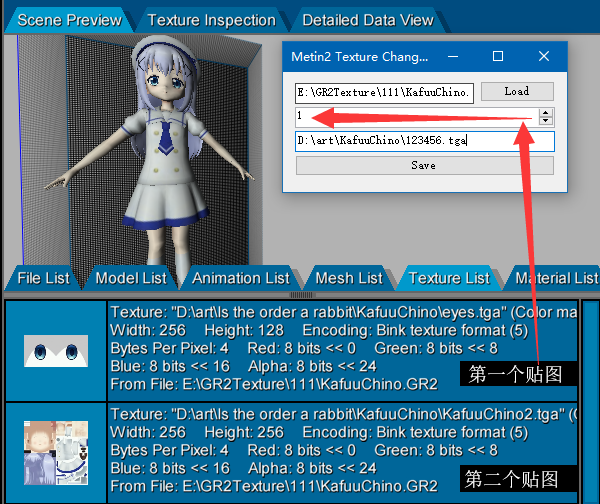Click the KafuuChino2.tga texture thumbnail
This screenshot has height=504, width=600.
pos(56,453)
